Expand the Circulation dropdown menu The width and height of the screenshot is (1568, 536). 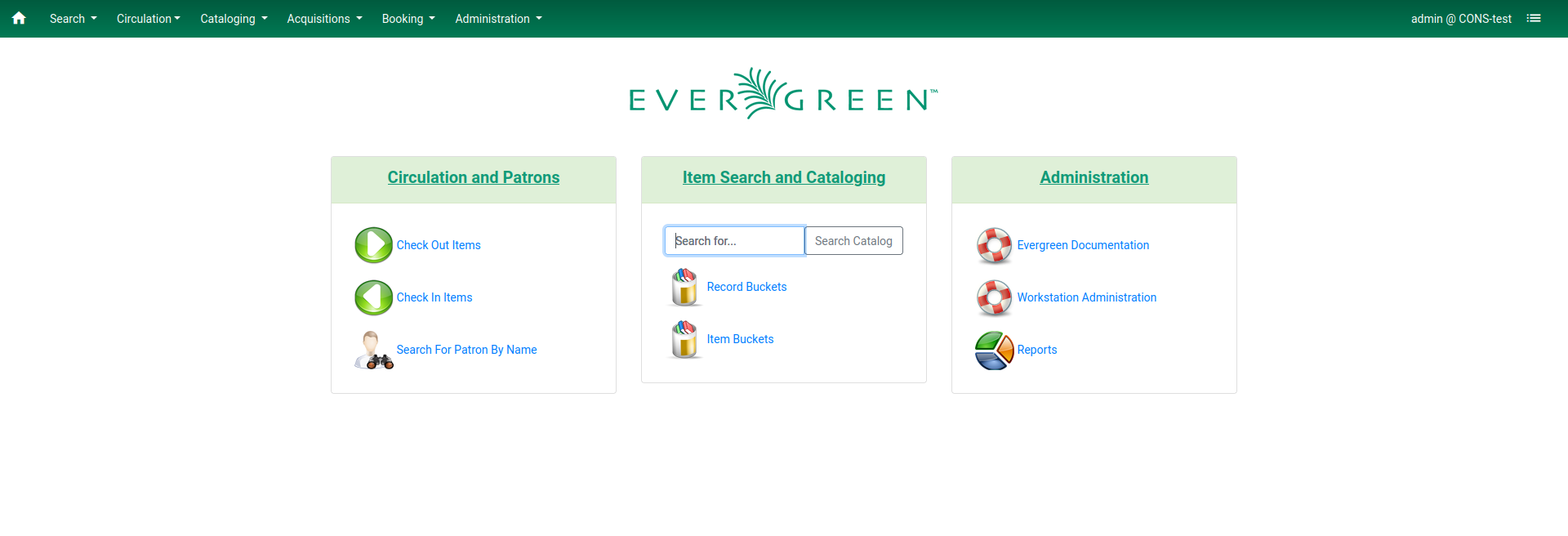[148, 18]
